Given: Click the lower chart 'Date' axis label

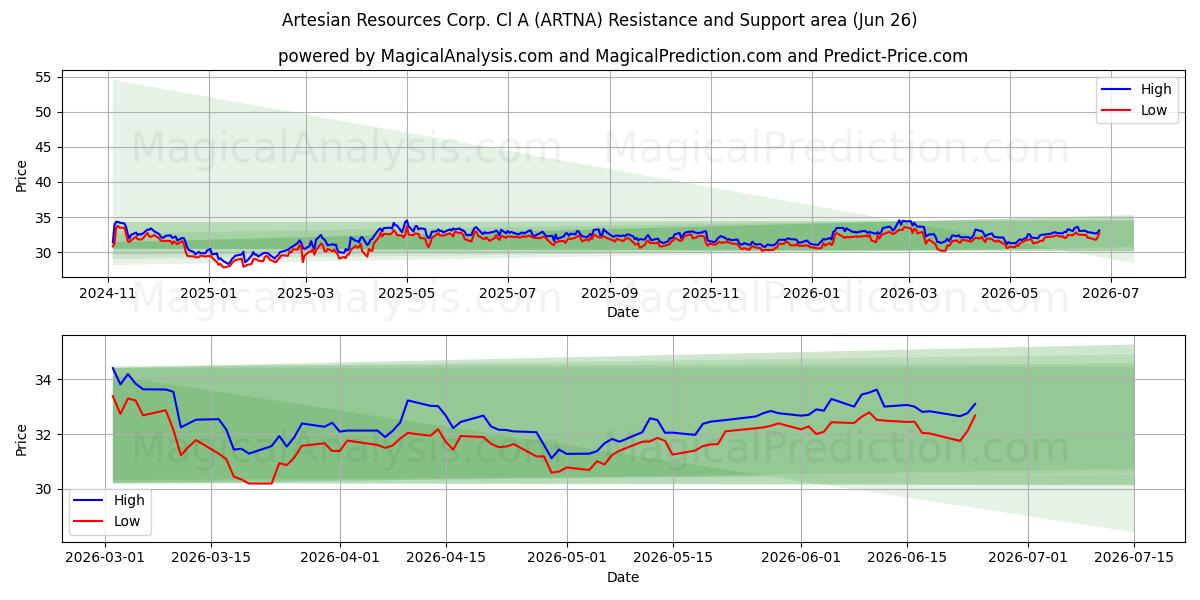Looking at the screenshot, I should (x=623, y=577).
